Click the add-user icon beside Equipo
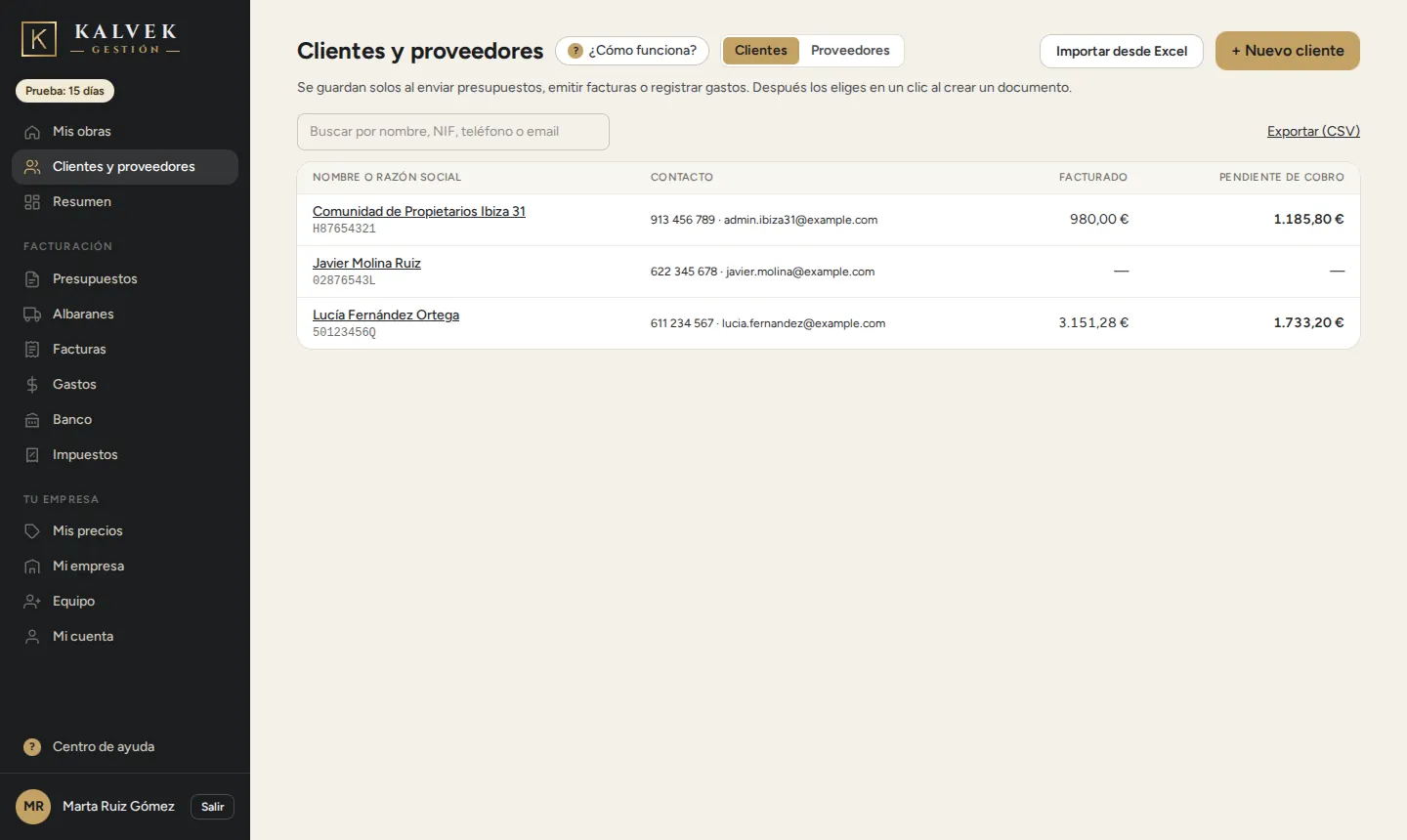The height and width of the screenshot is (840, 1407). tap(32, 602)
